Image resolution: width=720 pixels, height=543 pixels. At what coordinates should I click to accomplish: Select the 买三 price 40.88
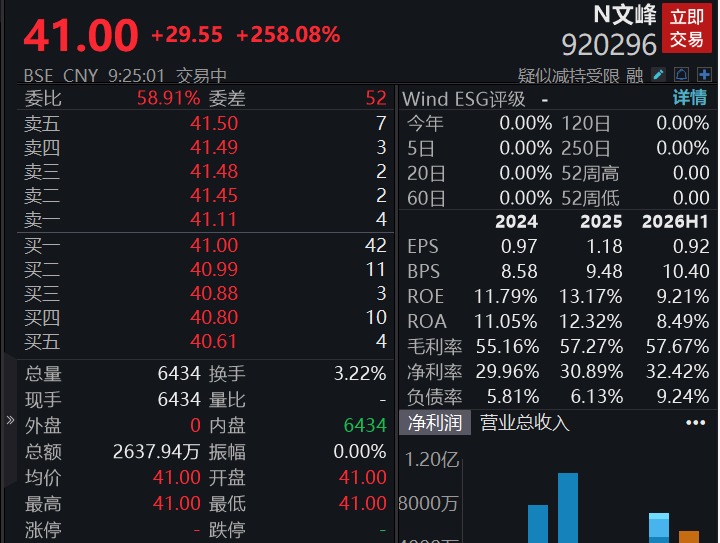[x=214, y=293]
